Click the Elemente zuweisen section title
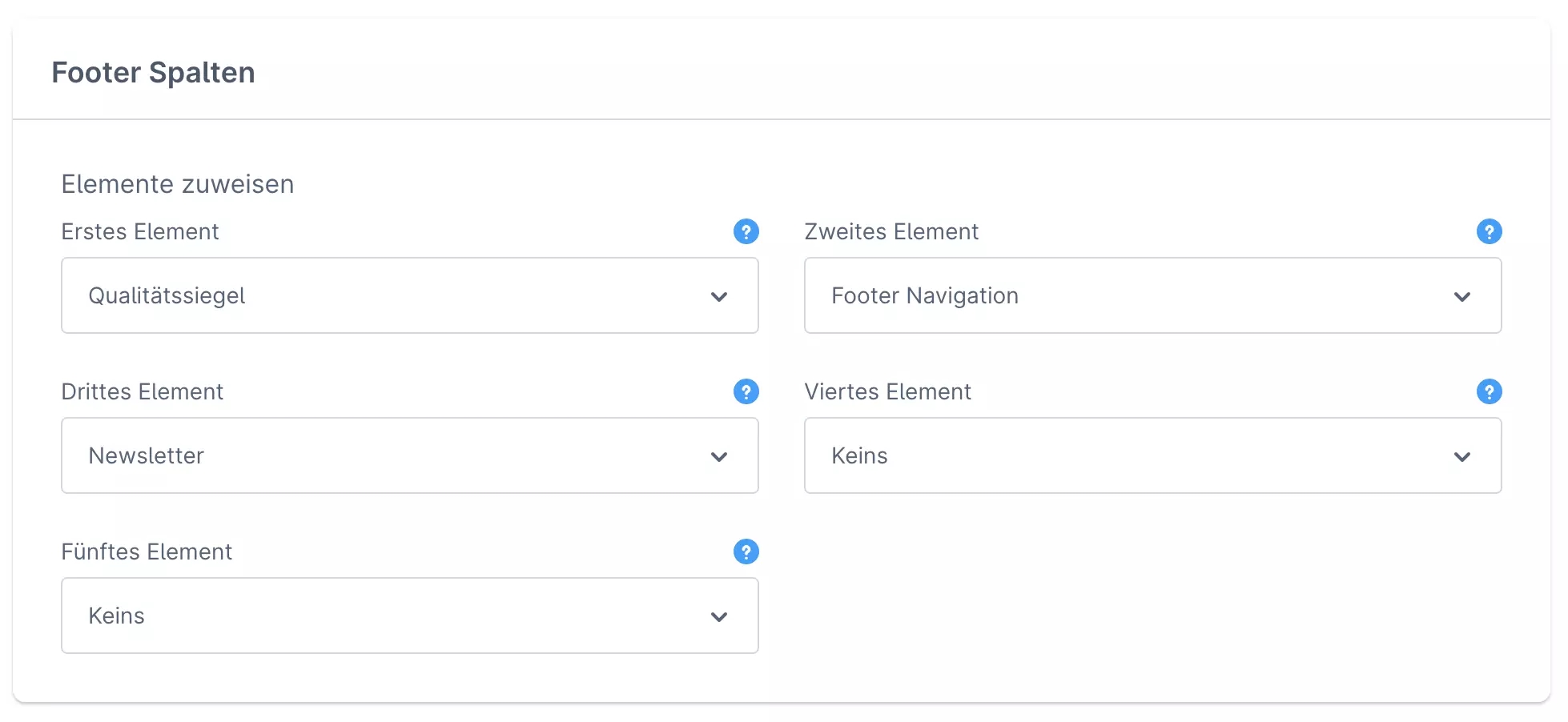The height and width of the screenshot is (722, 1568). pos(178,184)
